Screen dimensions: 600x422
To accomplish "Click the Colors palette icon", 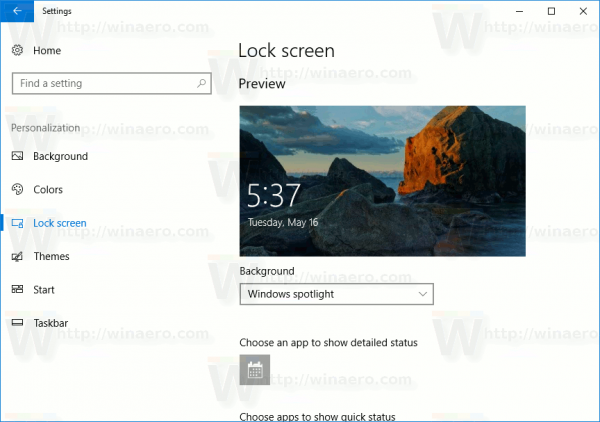I will coord(17,189).
